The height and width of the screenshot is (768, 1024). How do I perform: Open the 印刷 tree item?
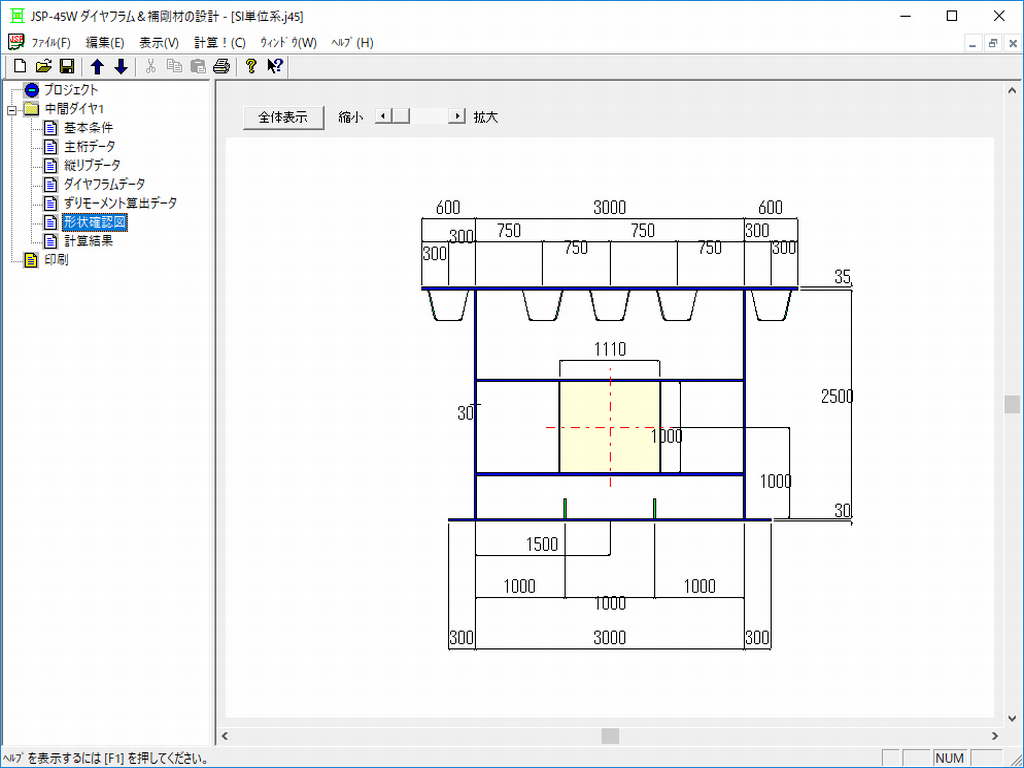coord(56,260)
